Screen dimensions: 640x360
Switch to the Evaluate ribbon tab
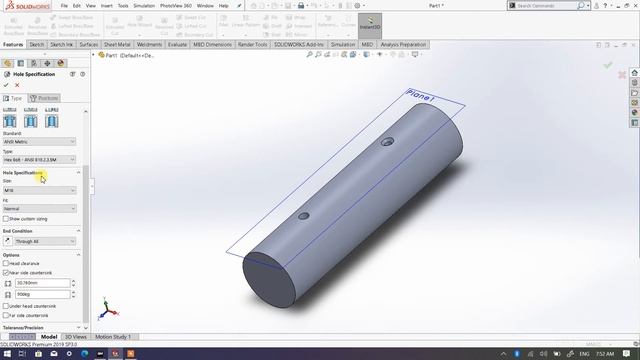(x=177, y=44)
